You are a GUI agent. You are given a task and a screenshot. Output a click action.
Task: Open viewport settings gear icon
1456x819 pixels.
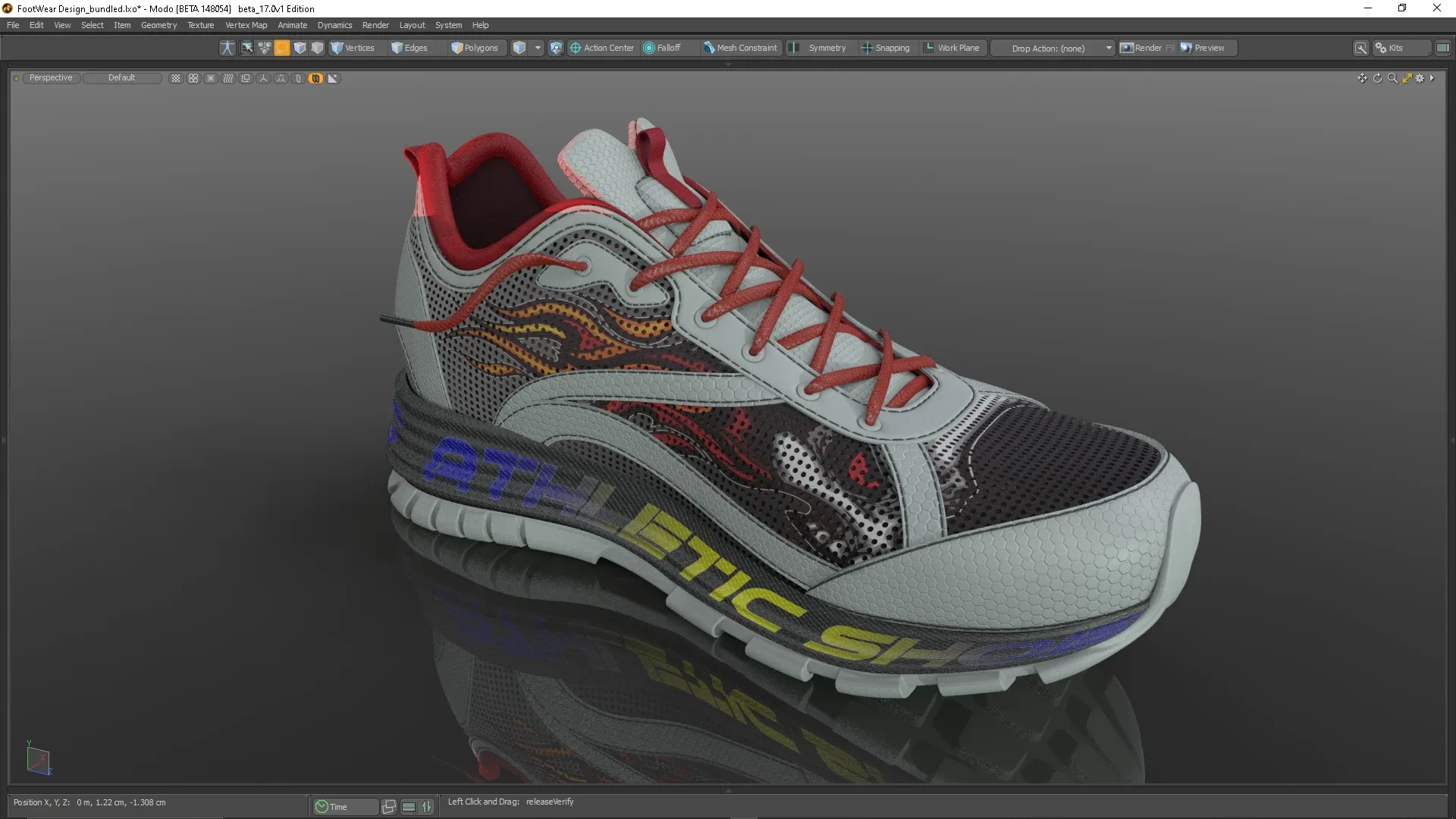coord(1420,78)
